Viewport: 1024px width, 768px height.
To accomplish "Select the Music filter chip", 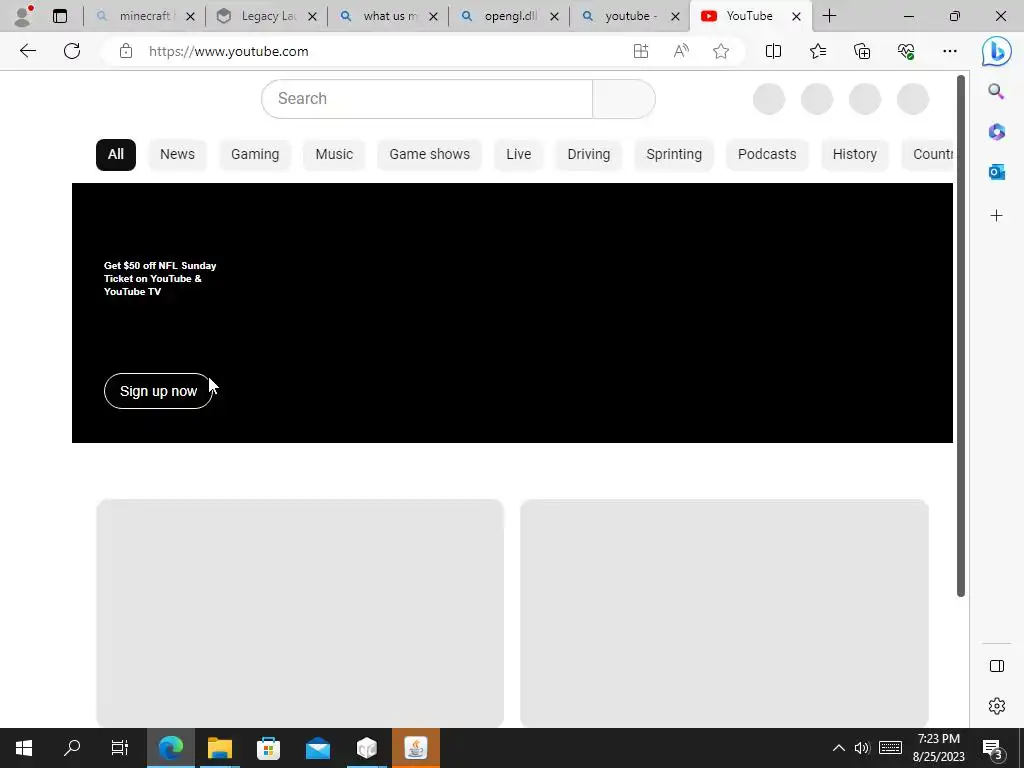I will coord(334,155).
